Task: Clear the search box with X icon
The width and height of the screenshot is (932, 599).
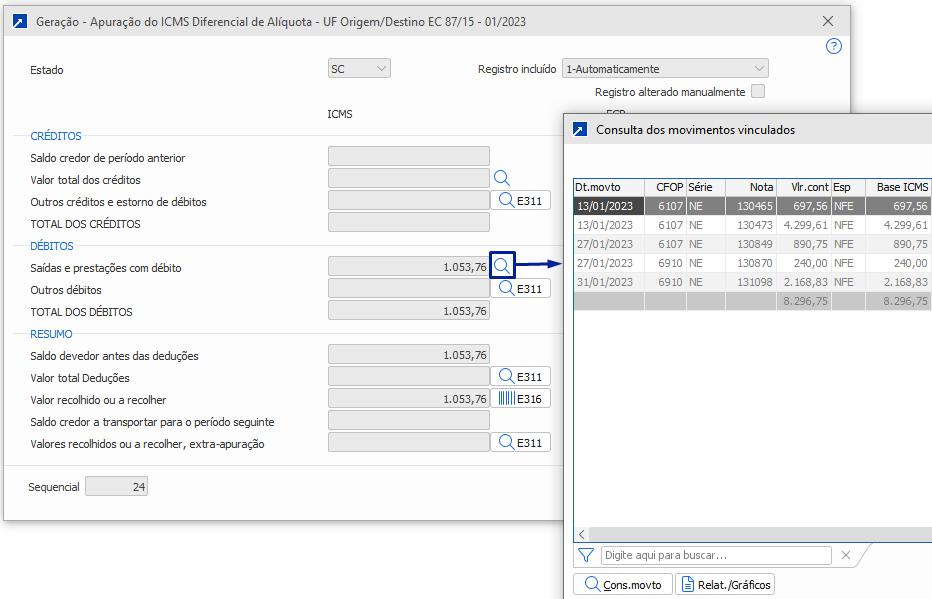Action: point(846,555)
